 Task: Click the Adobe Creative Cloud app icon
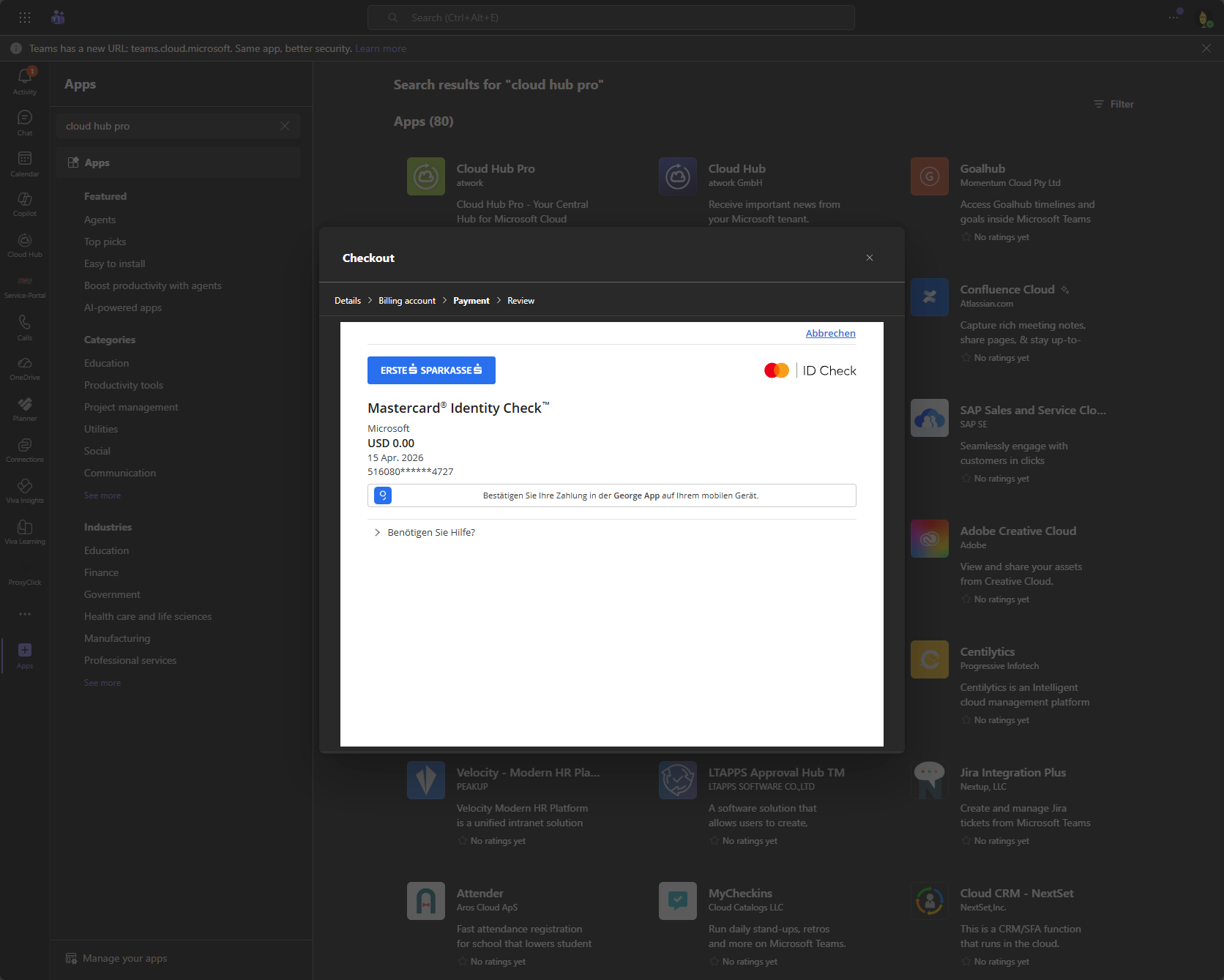coord(930,539)
